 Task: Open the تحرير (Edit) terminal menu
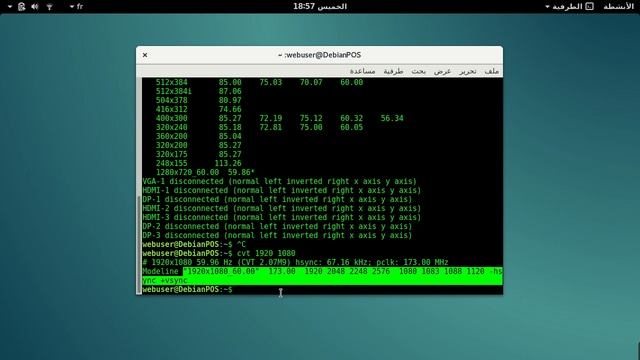click(x=467, y=71)
